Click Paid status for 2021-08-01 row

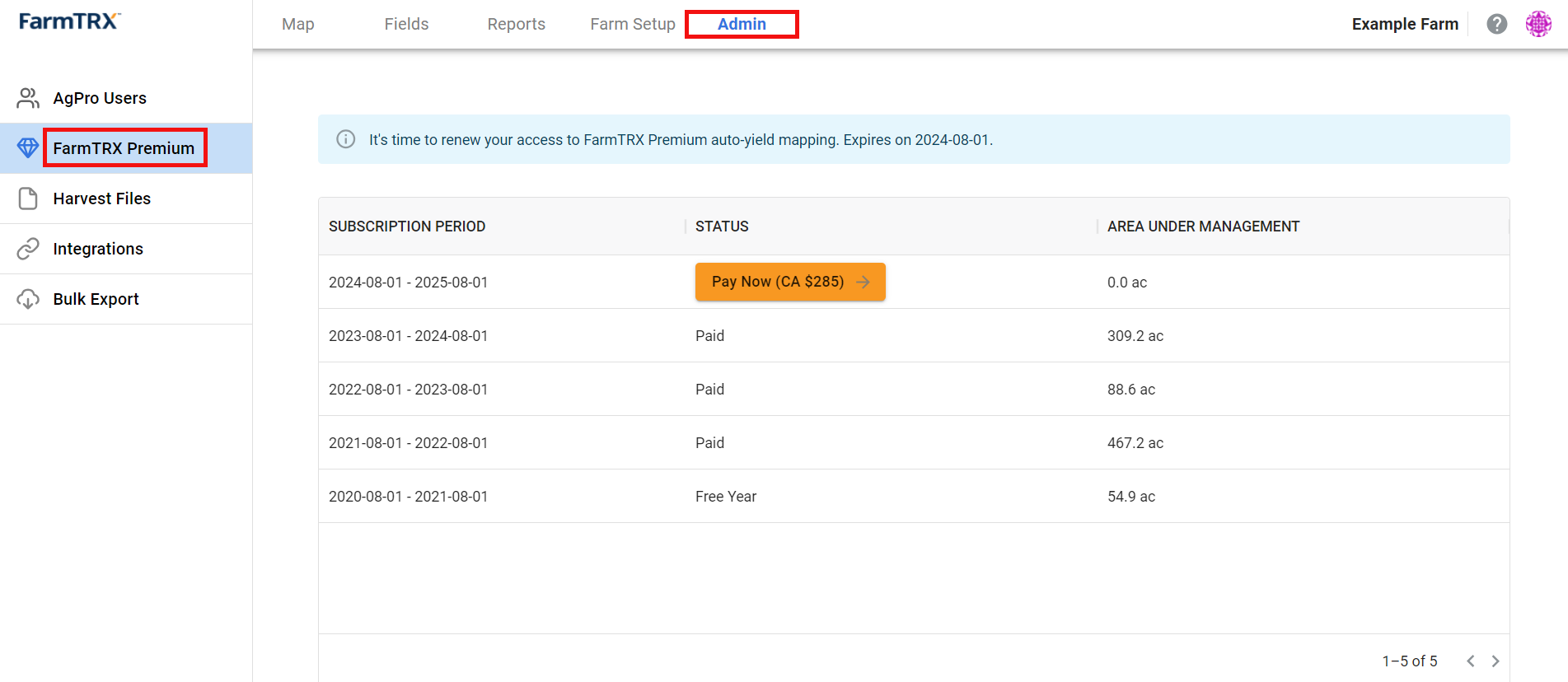(x=709, y=442)
